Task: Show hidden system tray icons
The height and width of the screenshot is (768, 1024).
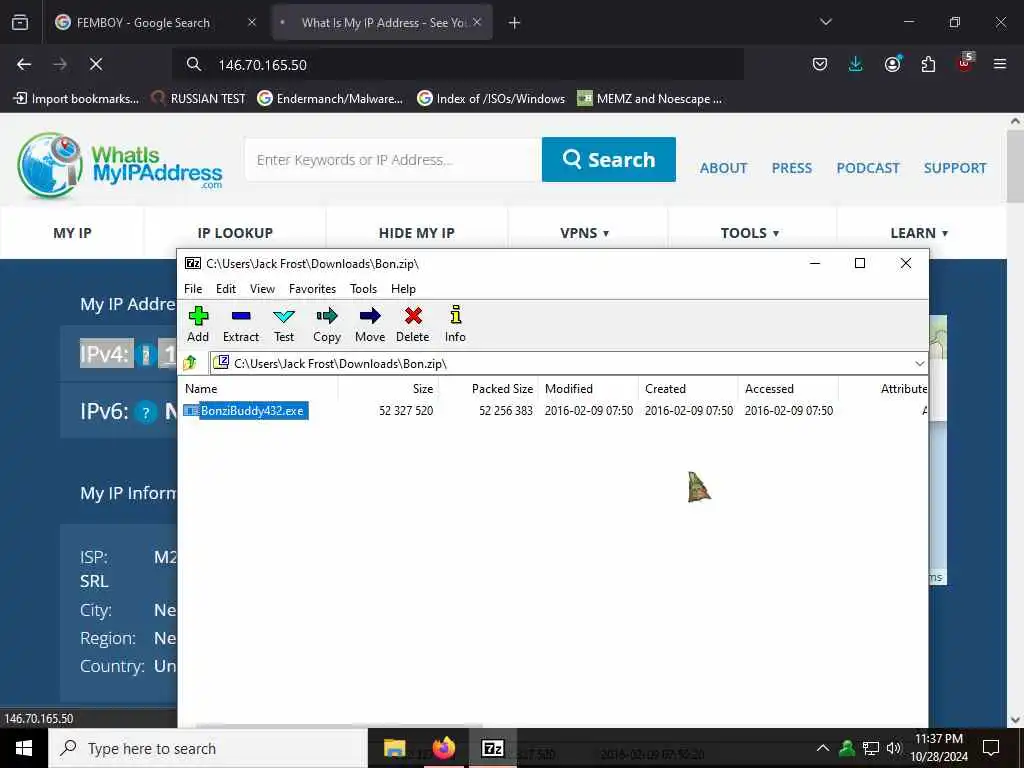Action: tap(823, 748)
